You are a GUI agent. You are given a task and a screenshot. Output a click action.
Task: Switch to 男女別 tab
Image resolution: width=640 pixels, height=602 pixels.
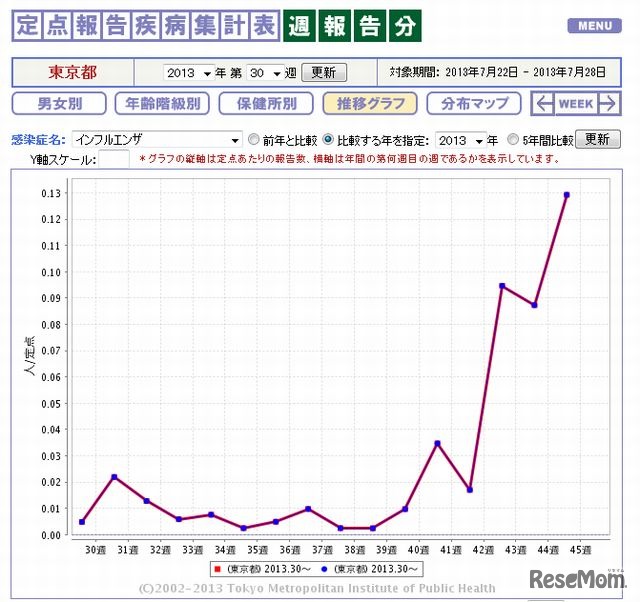point(59,104)
